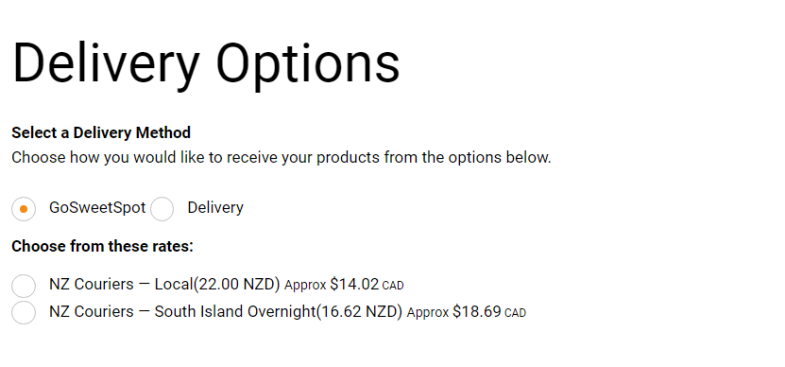The height and width of the screenshot is (367, 785).
Task: Click the CAD label after $14.02
Action: [392, 286]
